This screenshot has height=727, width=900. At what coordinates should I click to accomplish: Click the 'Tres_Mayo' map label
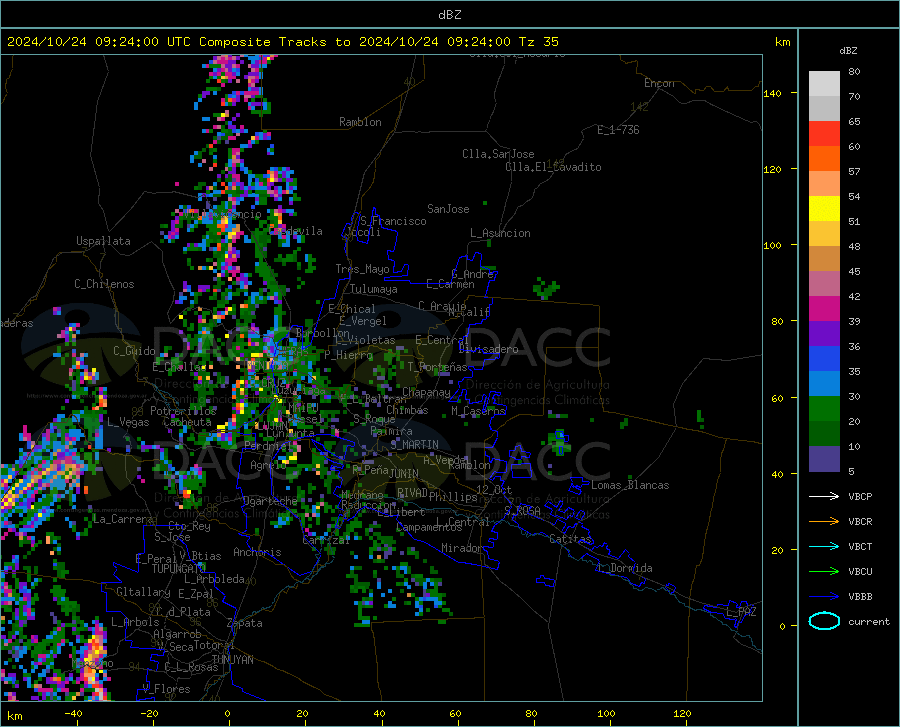(362, 269)
